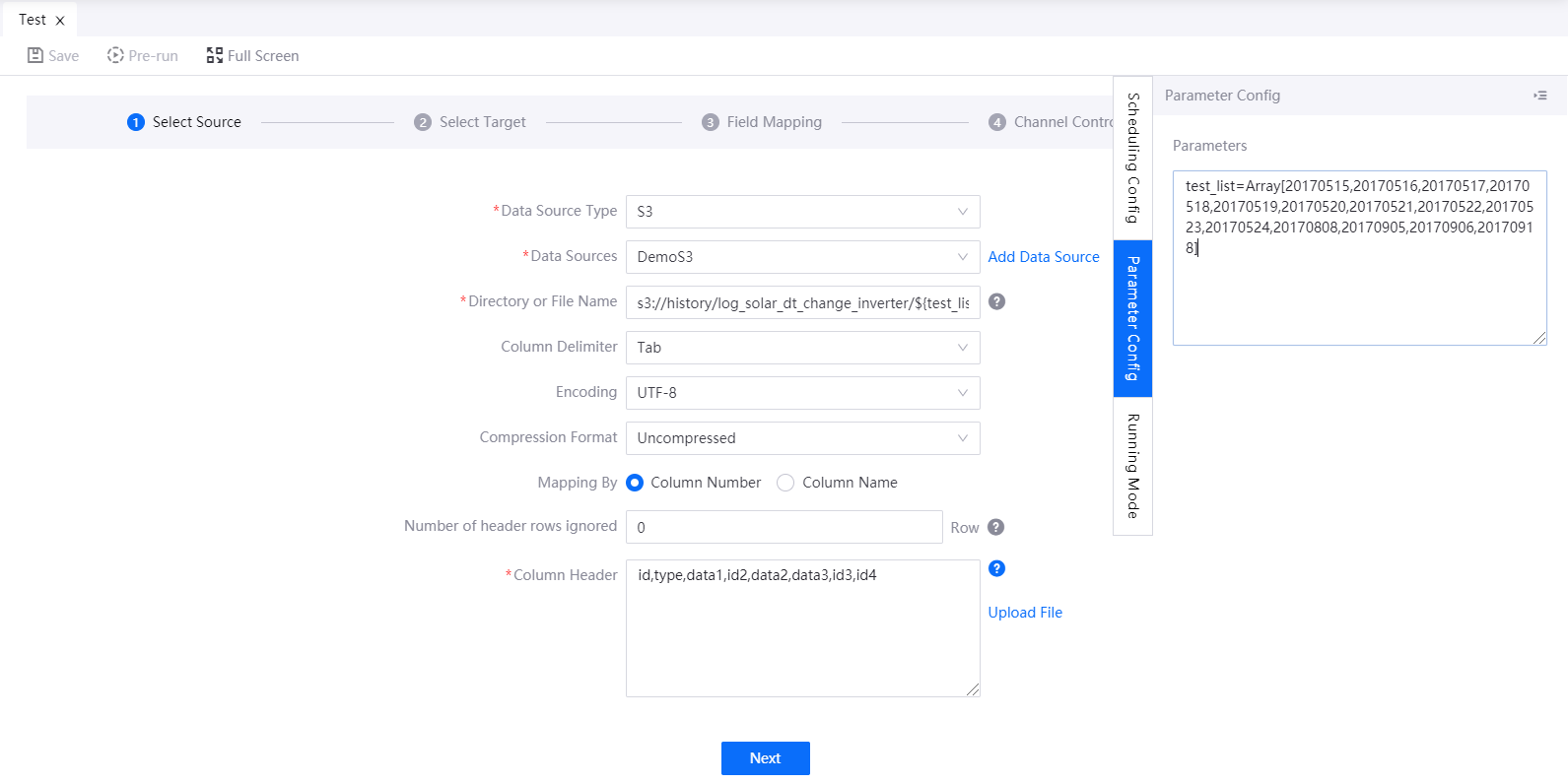Close the Test tab with the x icon
1568x784 pixels.
(x=60, y=21)
